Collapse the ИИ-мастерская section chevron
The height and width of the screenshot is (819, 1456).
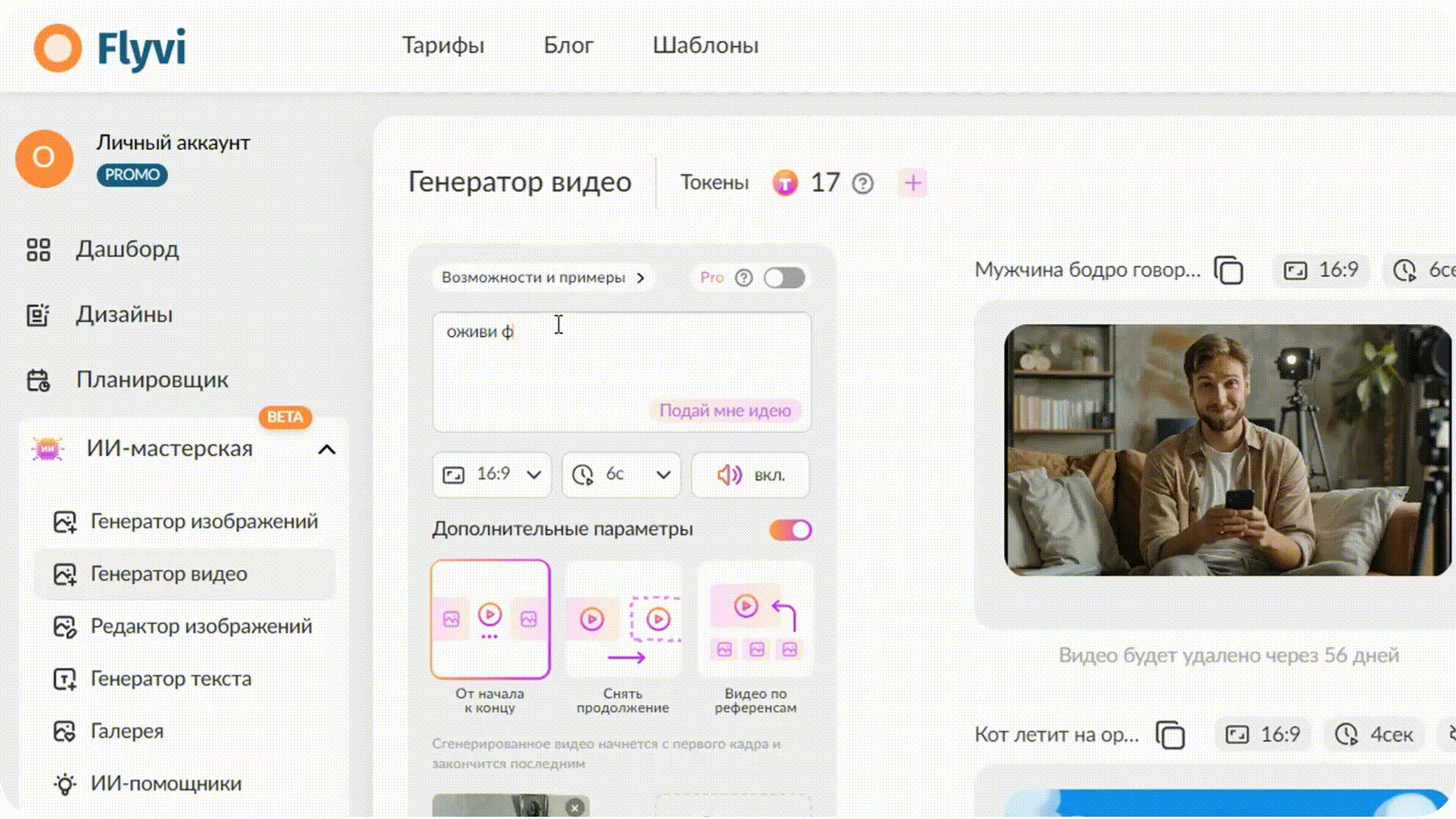click(327, 450)
